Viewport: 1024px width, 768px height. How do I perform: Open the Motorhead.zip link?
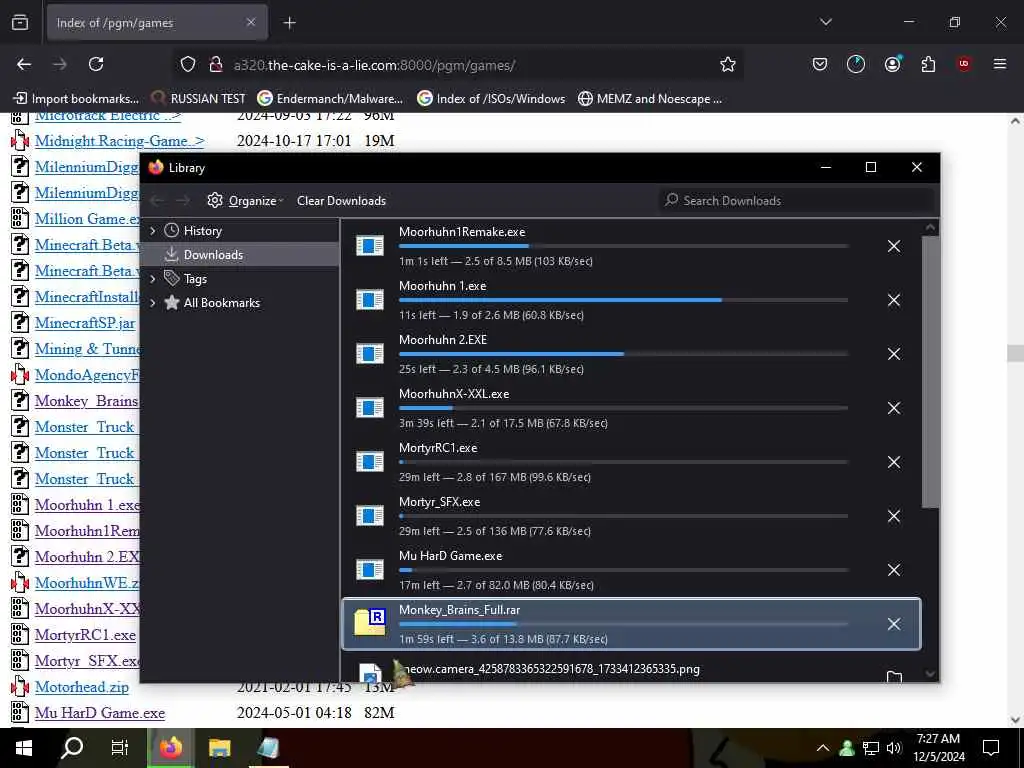point(82,687)
